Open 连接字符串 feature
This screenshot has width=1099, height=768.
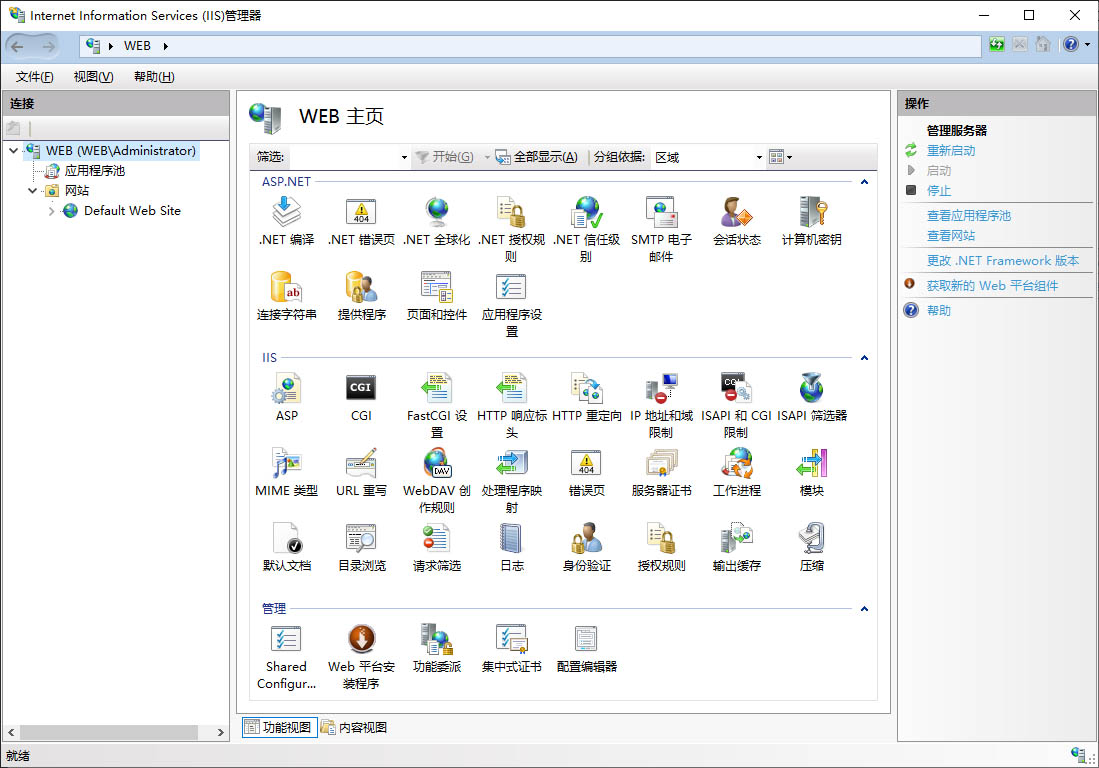point(287,296)
